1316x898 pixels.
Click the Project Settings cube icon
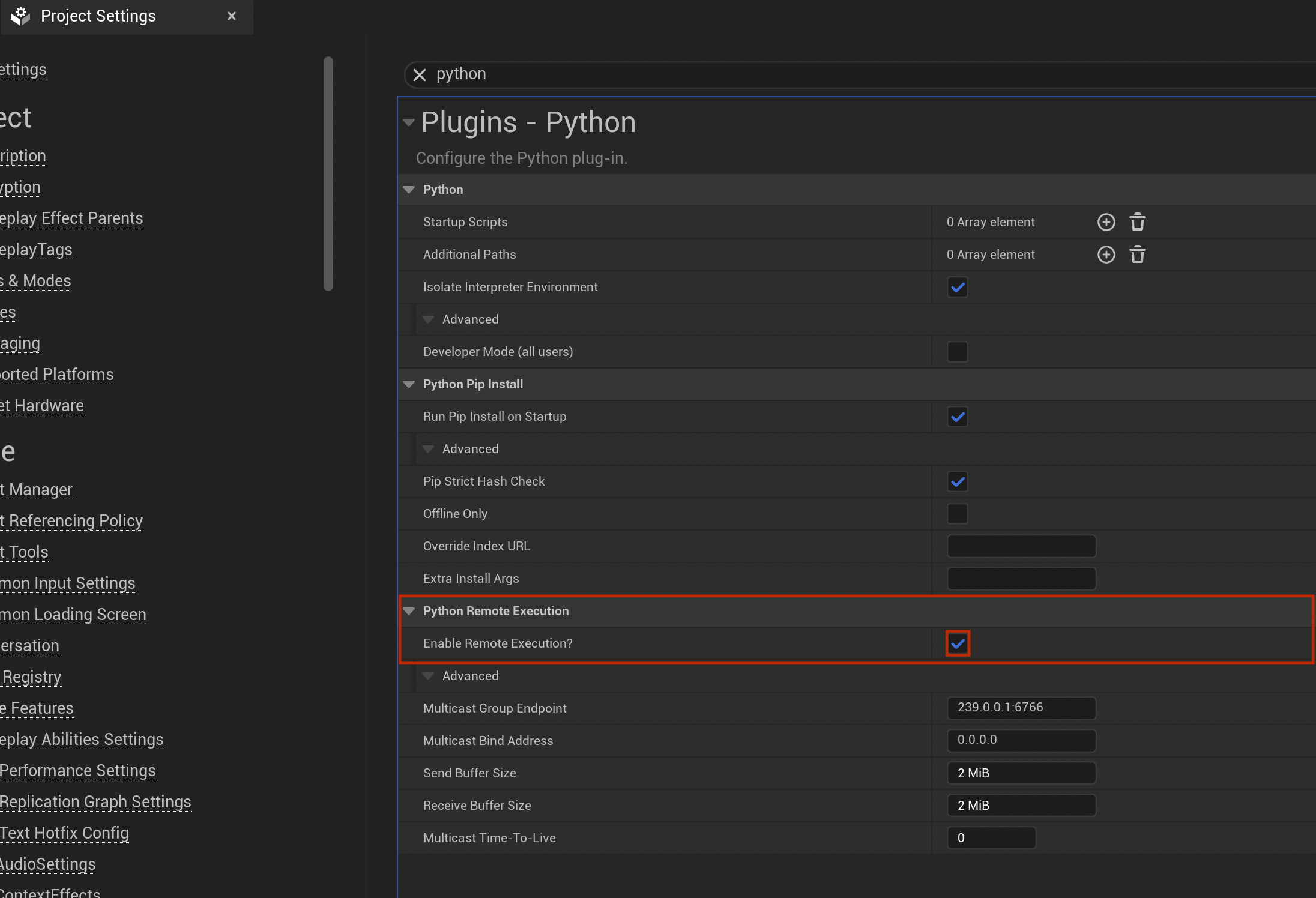pyautogui.click(x=20, y=16)
